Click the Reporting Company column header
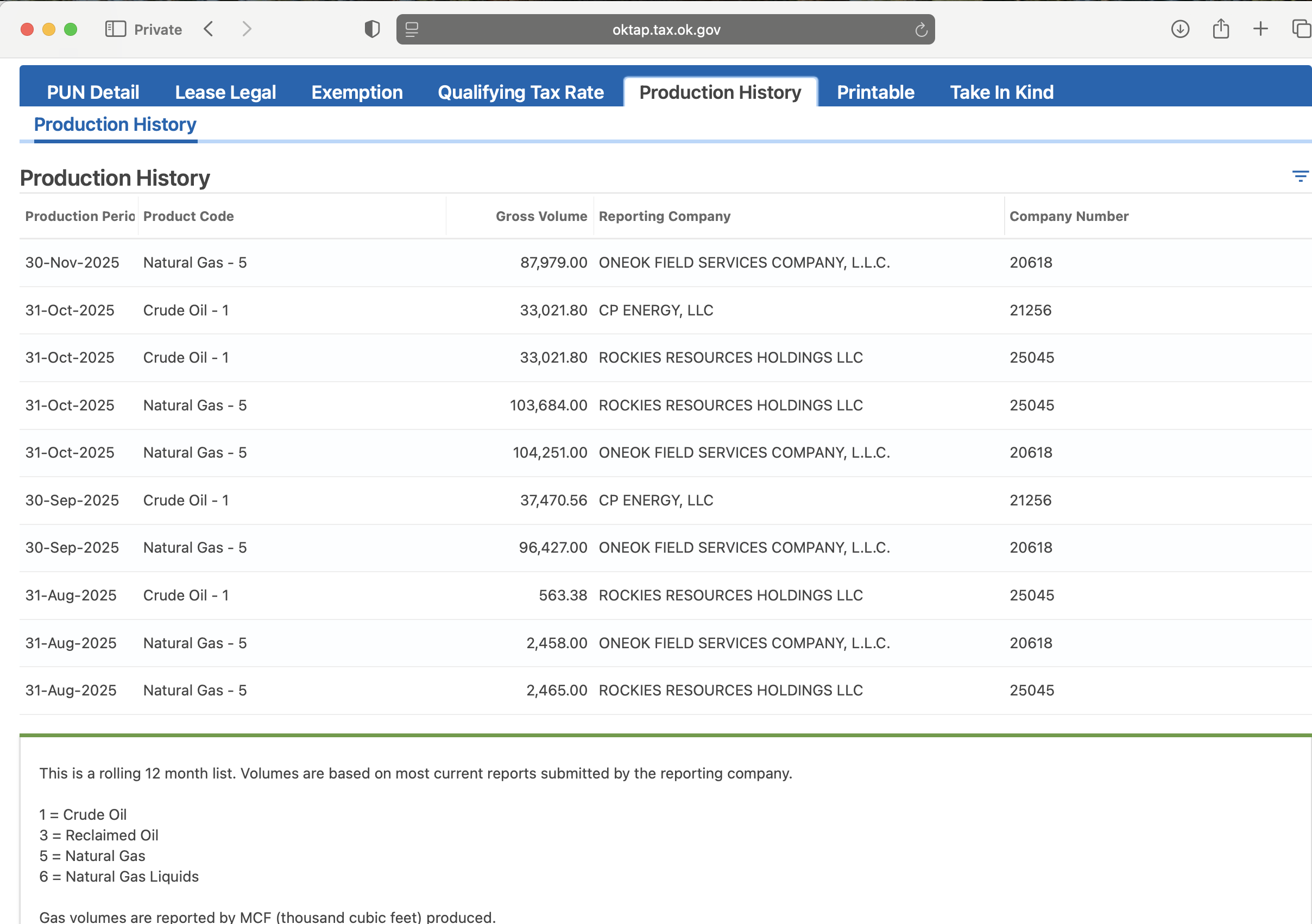This screenshot has height=924, width=1312. pos(665,217)
